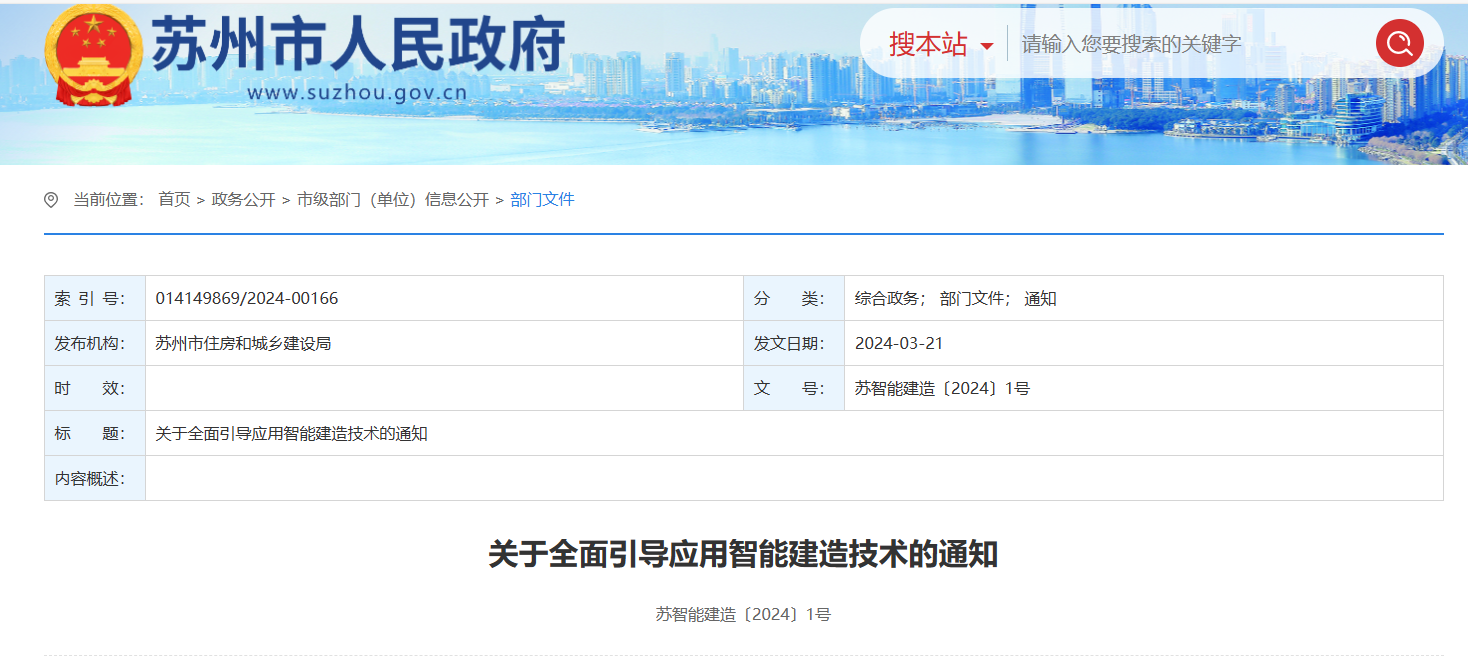Click the bold article headline
Image resolution: width=1468 pixels, height=666 pixels.
tap(743, 554)
